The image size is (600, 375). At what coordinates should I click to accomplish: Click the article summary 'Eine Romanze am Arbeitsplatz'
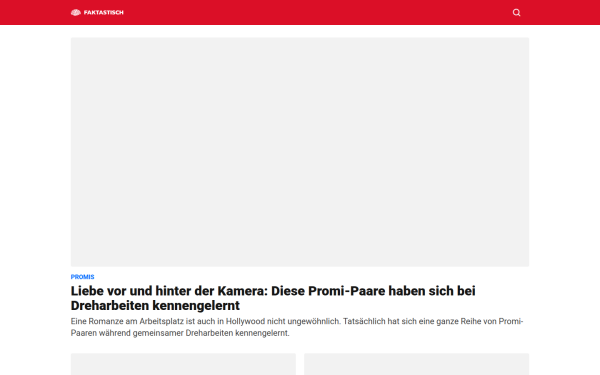point(297,327)
